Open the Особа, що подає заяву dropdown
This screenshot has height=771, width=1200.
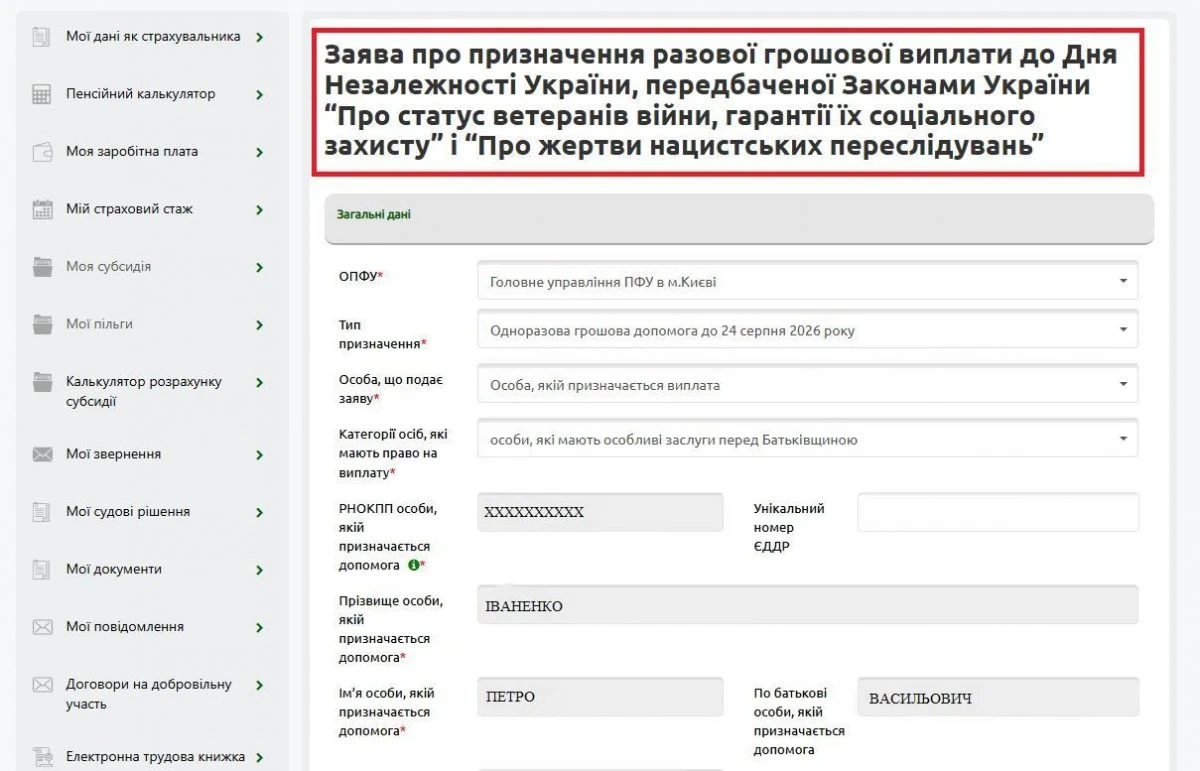pos(807,384)
